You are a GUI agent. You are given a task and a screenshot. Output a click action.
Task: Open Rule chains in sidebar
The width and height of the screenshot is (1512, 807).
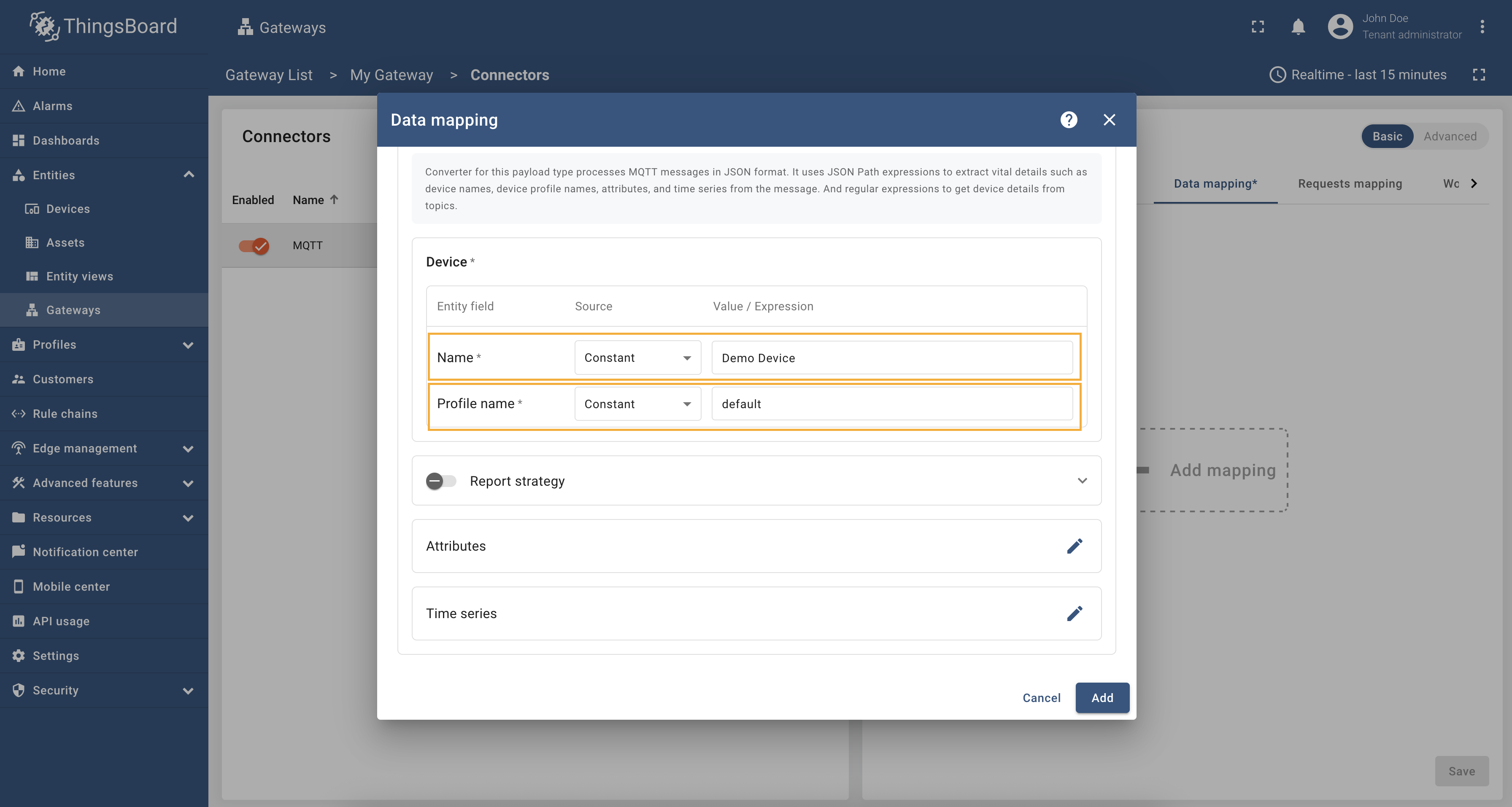[65, 414]
